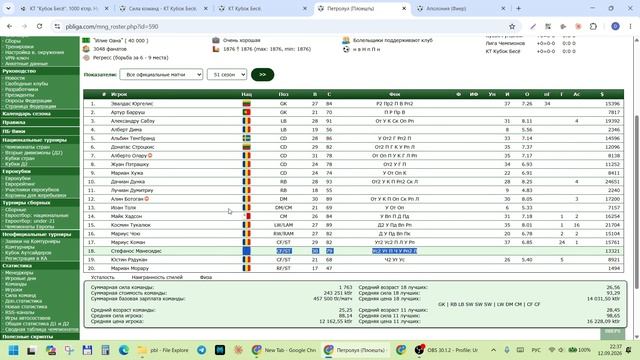Select the Наигранность стилей tab
The image size is (640, 360).
tap(157, 277)
